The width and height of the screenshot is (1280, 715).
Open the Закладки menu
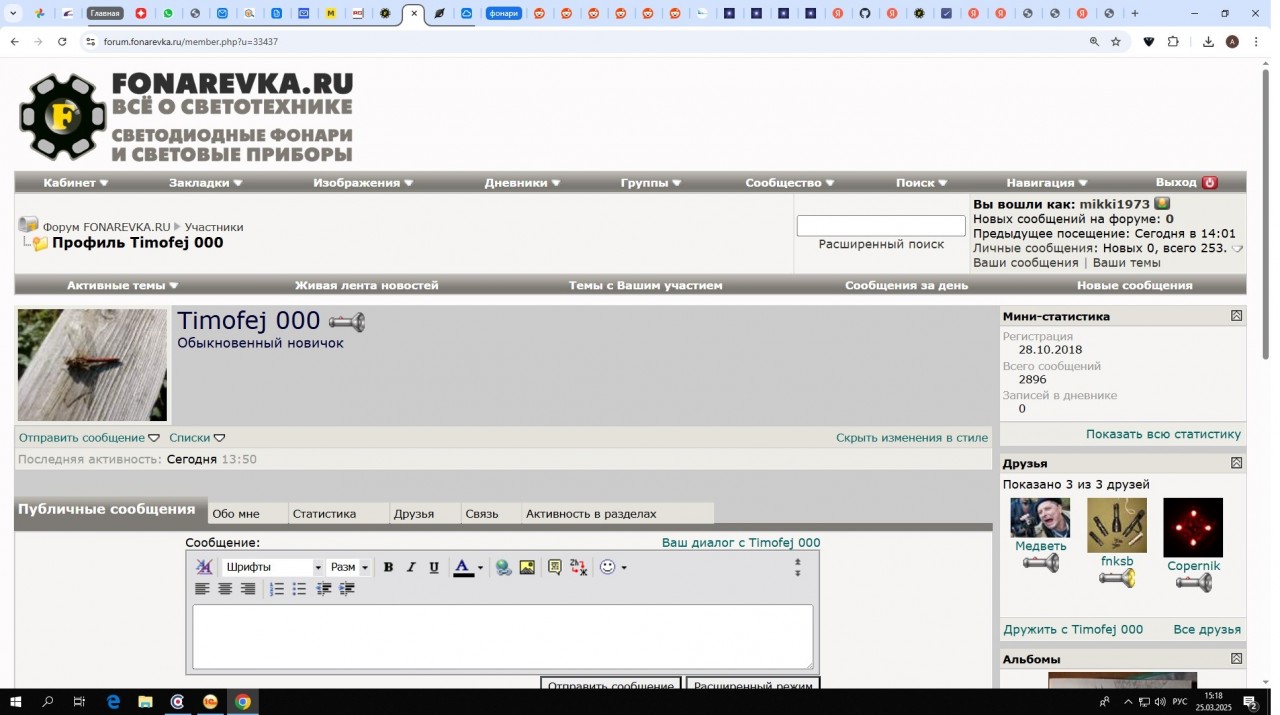pos(206,183)
